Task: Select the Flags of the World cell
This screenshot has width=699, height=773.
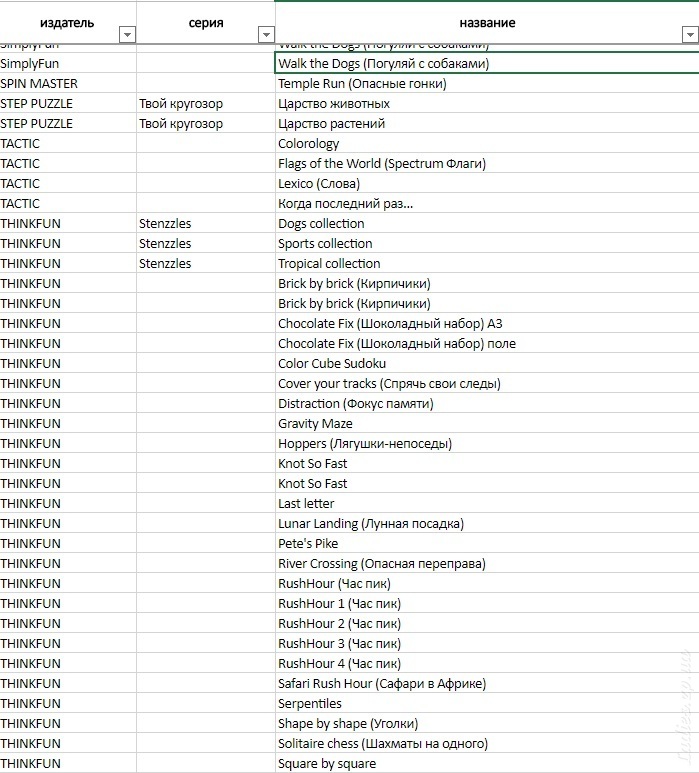Action: (x=487, y=164)
